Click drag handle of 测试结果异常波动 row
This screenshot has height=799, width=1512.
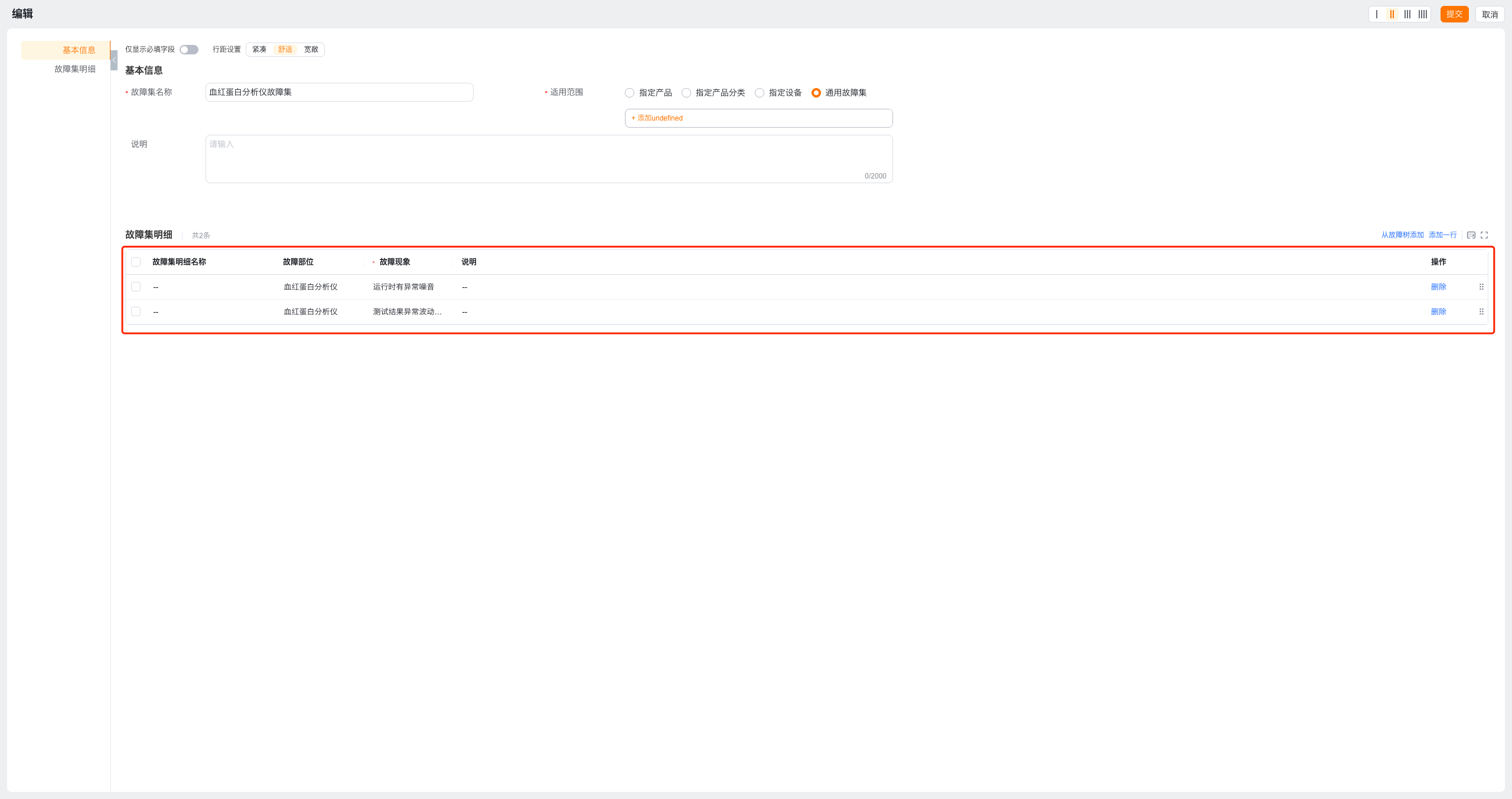[x=1481, y=312]
